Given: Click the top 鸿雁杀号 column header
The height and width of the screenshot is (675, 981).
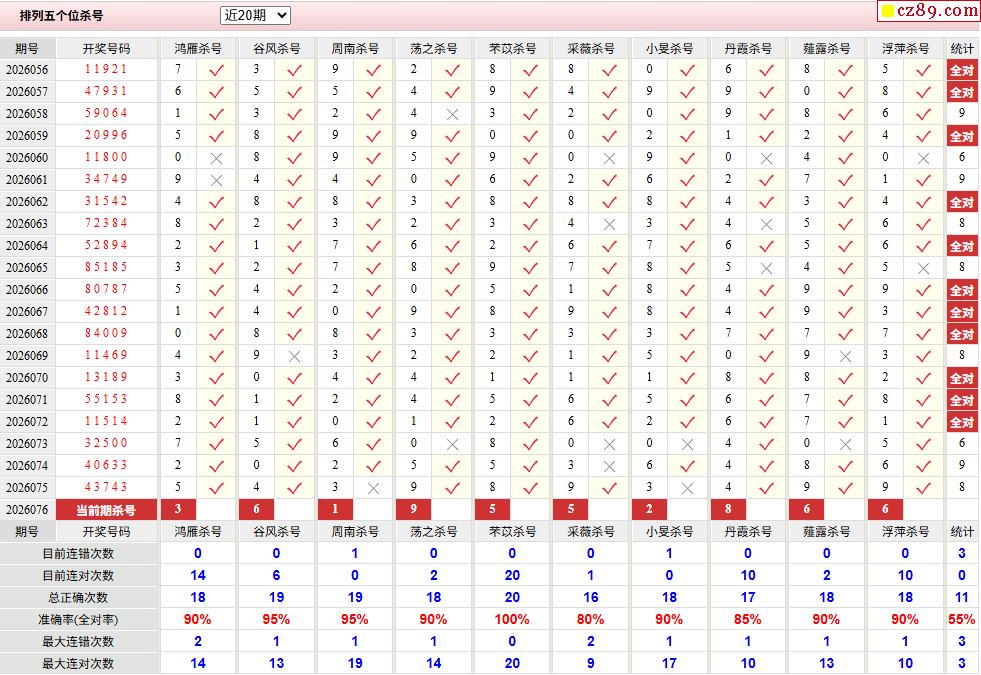Looking at the screenshot, I should tap(197, 48).
